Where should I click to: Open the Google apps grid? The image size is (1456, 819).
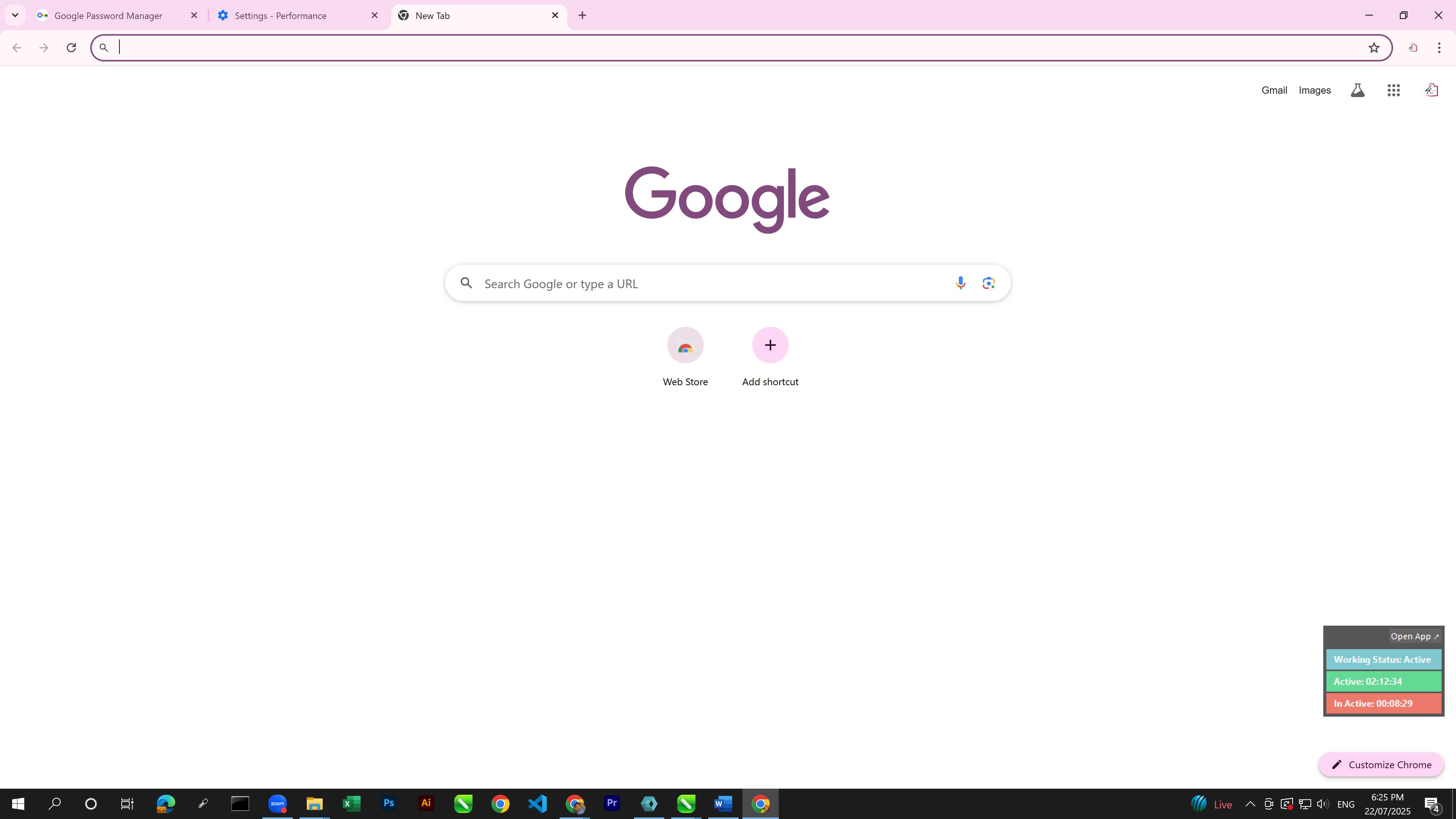pos(1393,91)
